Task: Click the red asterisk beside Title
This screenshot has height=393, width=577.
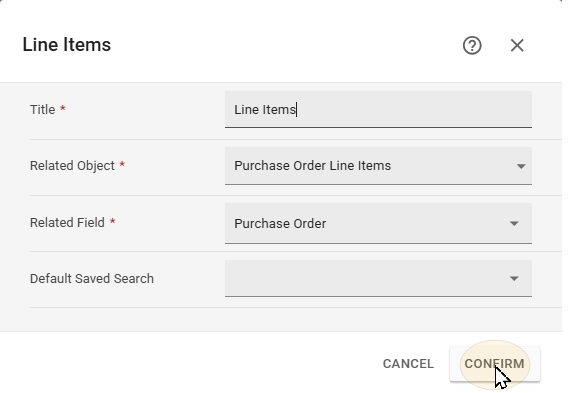Action: 63,108
